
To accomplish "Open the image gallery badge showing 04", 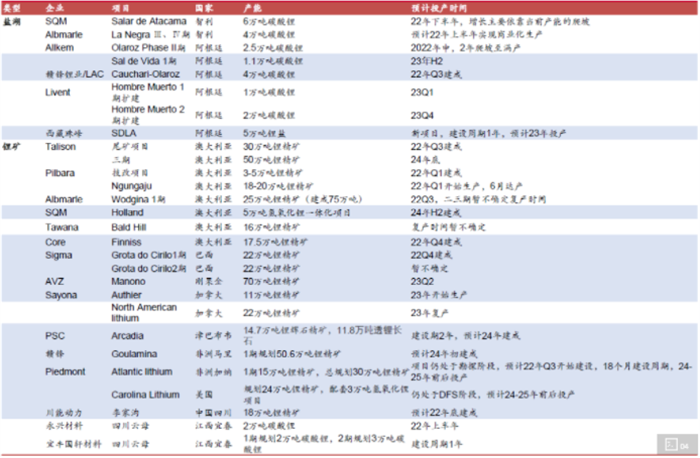I will [677, 445].
